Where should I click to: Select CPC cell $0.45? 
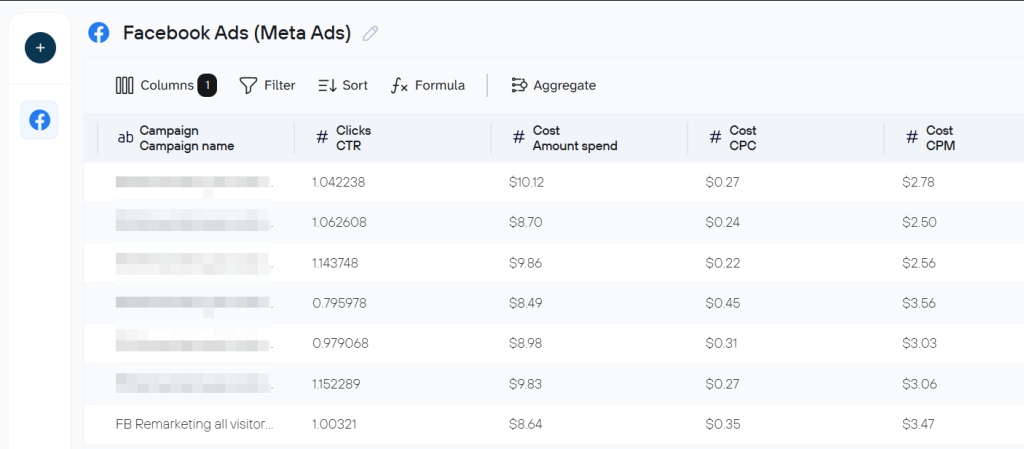tap(722, 303)
